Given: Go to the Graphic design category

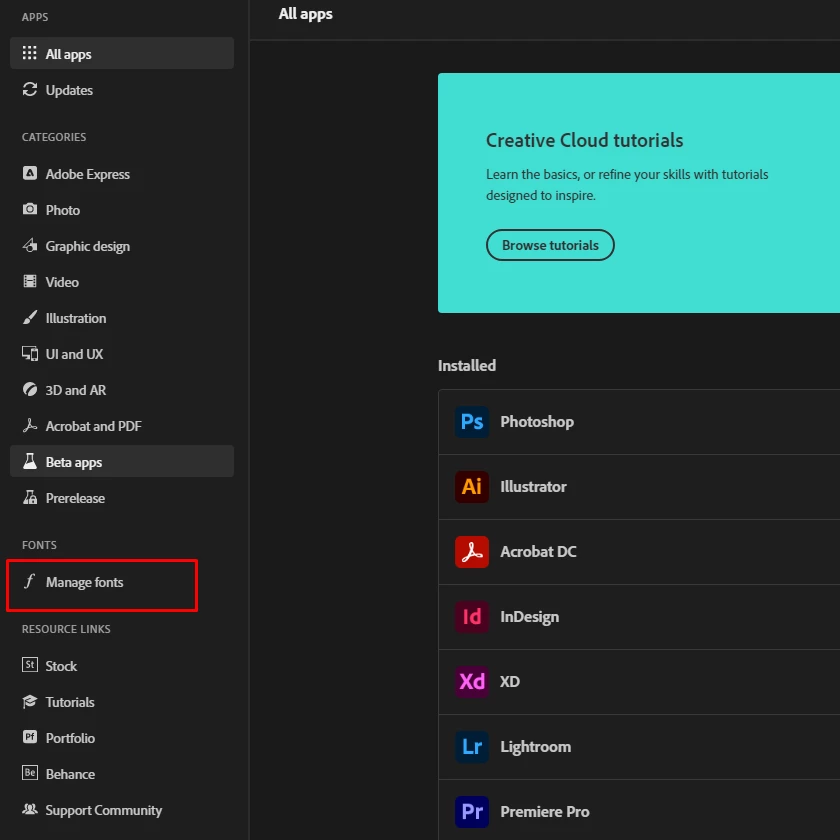Looking at the screenshot, I should point(122,246).
